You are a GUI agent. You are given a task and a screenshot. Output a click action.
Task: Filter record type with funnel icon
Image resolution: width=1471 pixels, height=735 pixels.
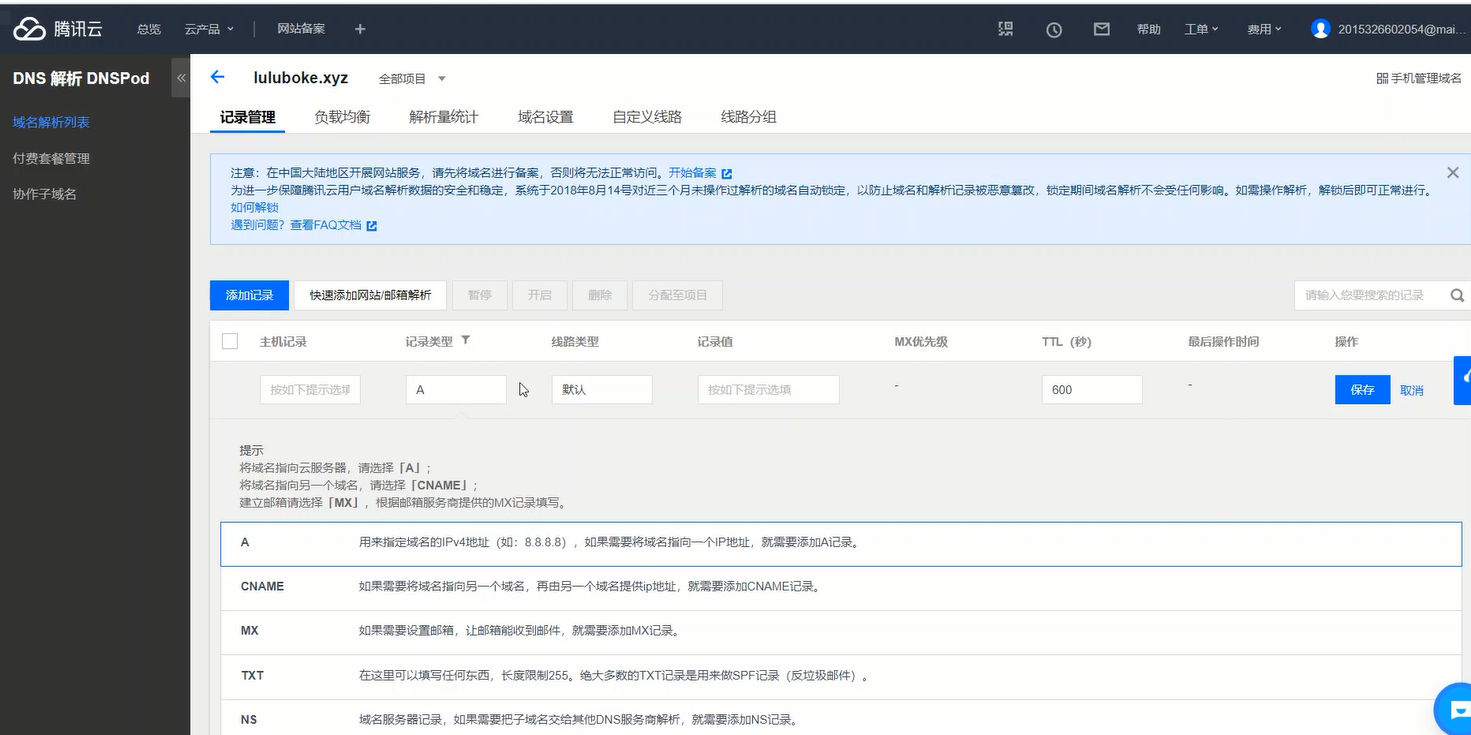465,340
